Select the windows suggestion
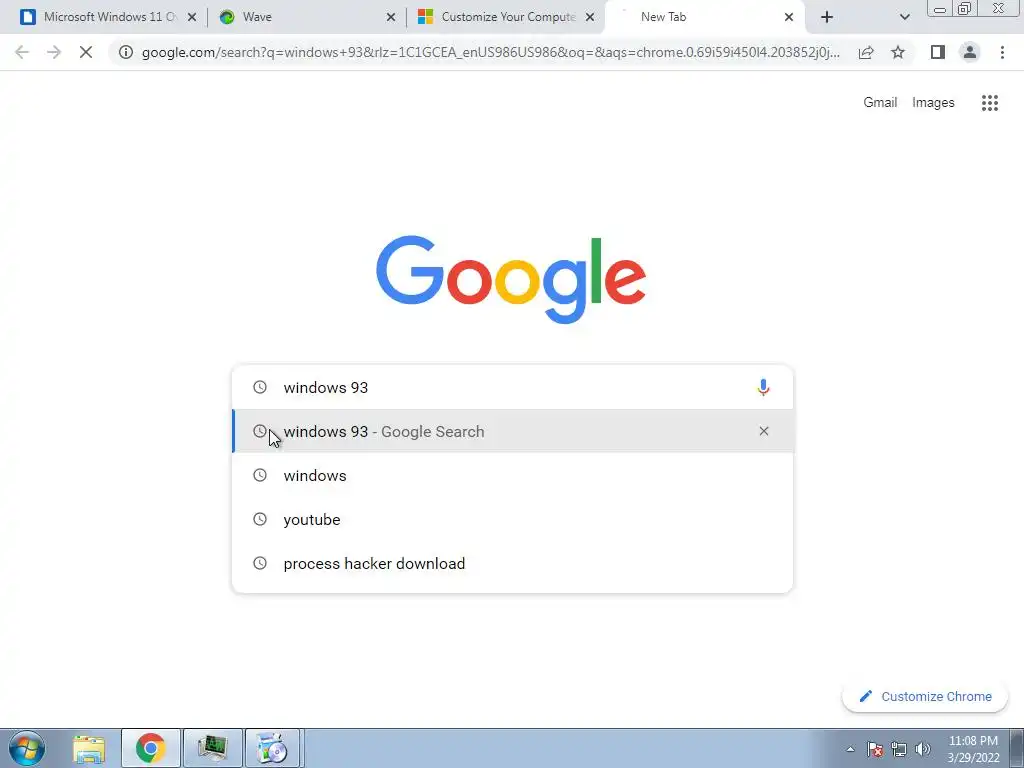Viewport: 1024px width, 768px height. click(513, 475)
